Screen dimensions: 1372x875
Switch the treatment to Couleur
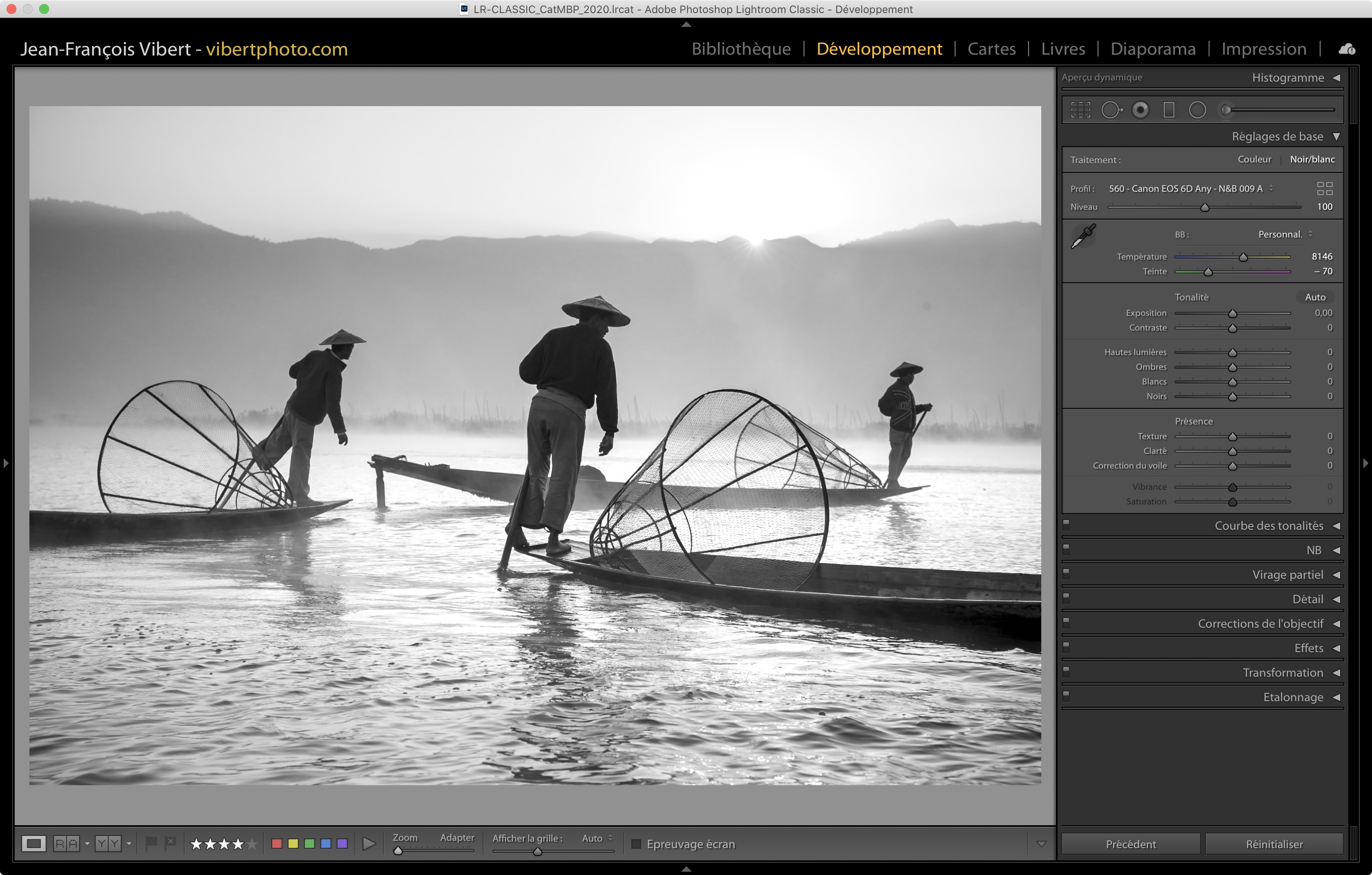1254,160
